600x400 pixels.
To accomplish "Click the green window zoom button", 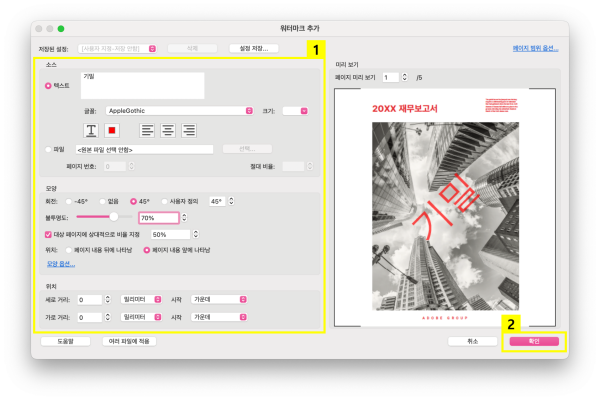I will pyautogui.click(x=61, y=29).
